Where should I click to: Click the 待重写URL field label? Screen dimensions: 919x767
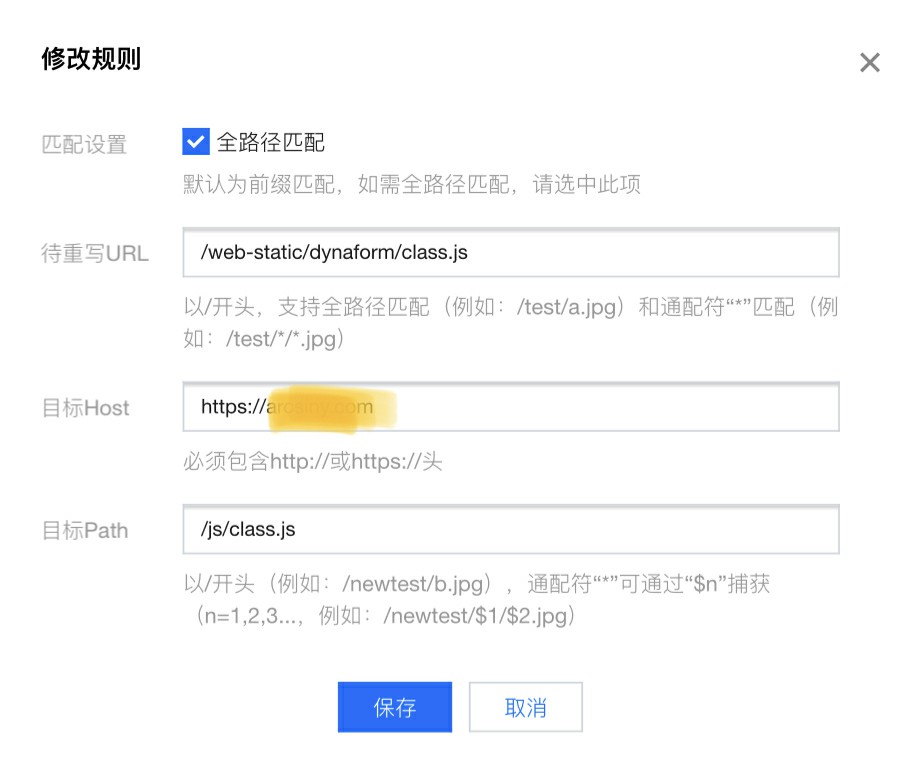point(94,253)
